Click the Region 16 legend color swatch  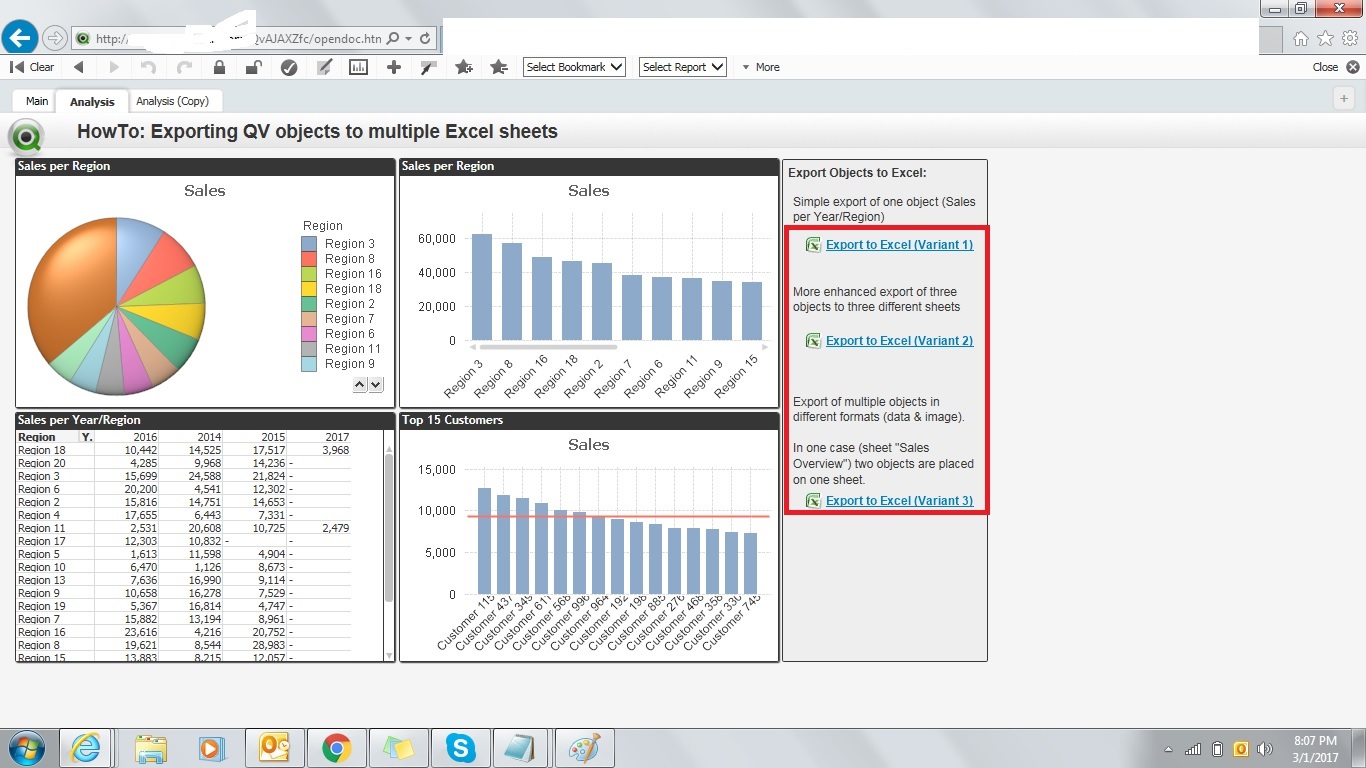[x=309, y=274]
